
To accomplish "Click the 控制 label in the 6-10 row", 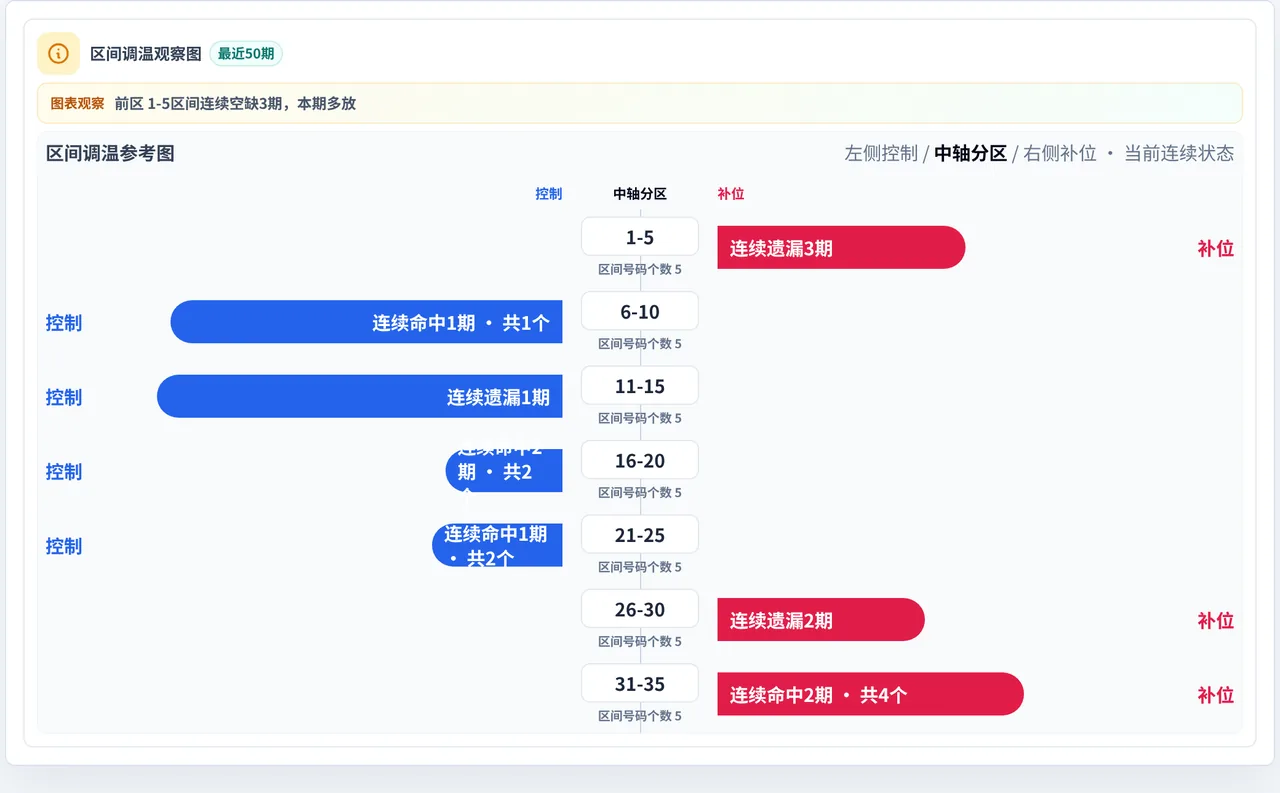I will click(64, 322).
